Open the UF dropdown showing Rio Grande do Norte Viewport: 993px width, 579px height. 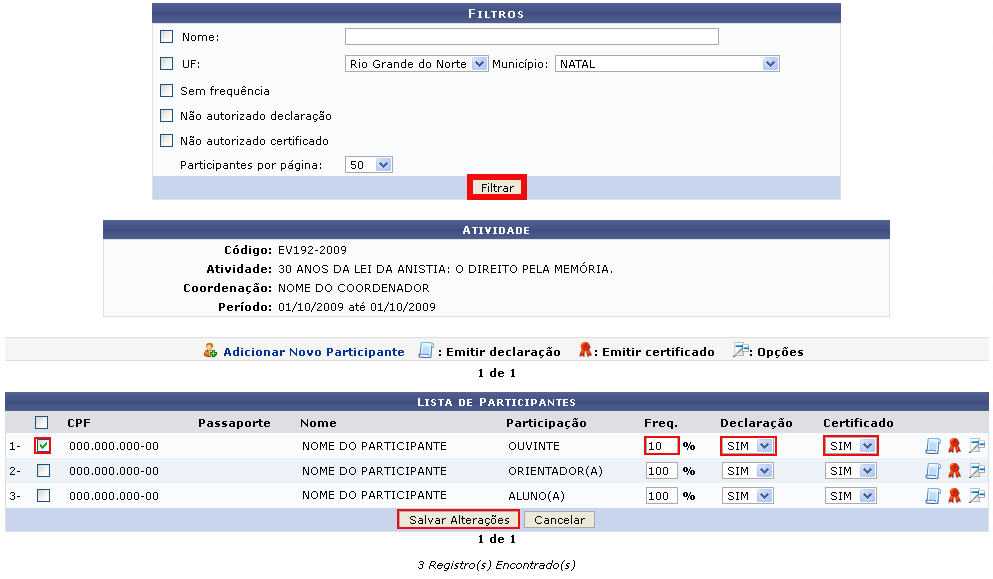coord(416,64)
